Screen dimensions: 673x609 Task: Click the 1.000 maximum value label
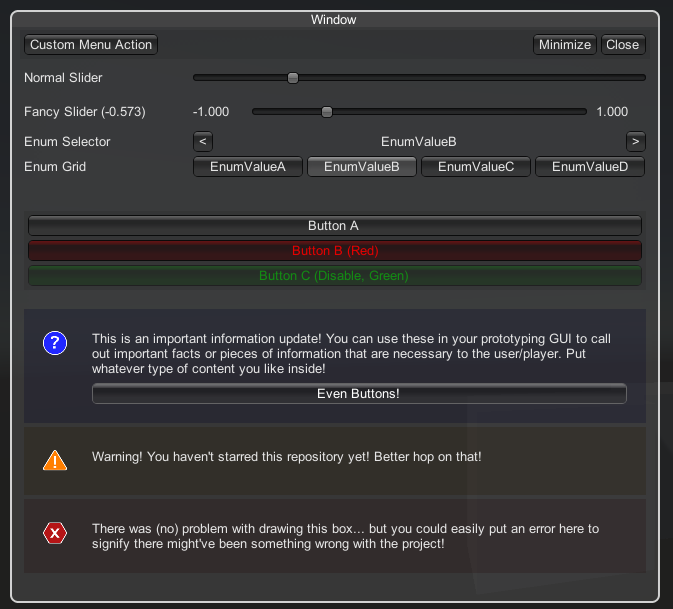(x=612, y=112)
